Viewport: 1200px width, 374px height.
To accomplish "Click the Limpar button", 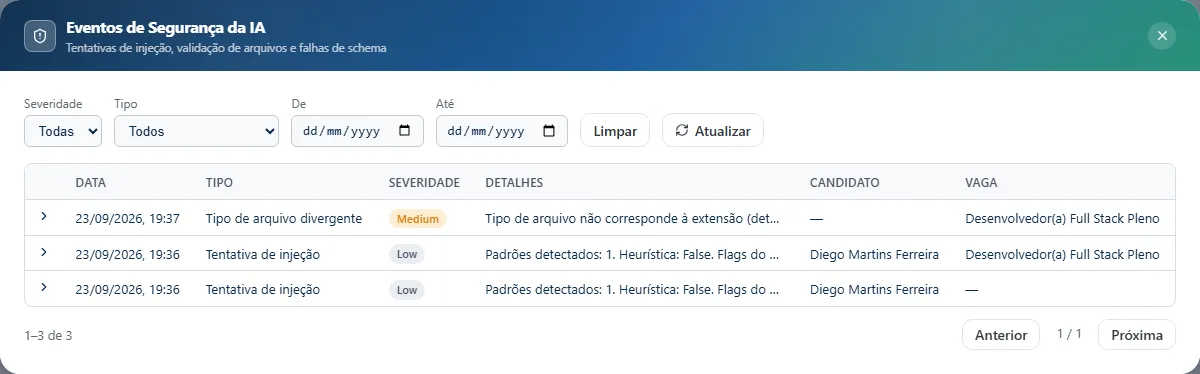I will click(615, 131).
